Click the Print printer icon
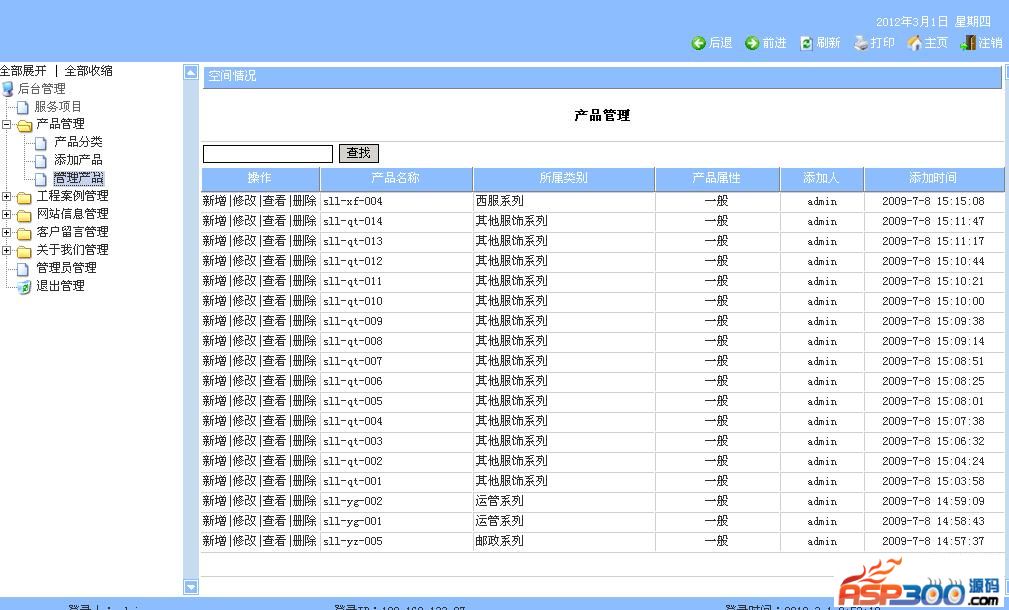This screenshot has height=610, width=1009. pos(861,43)
